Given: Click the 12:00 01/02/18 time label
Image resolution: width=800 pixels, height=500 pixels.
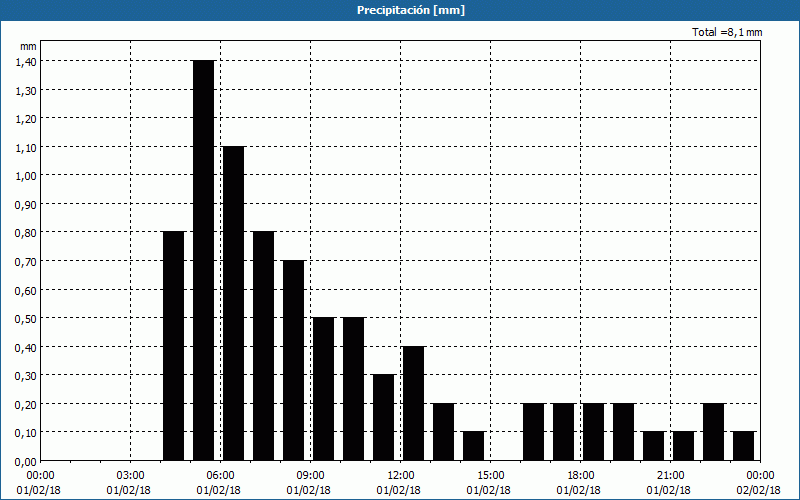Looking at the screenshot, I should coord(398,483).
